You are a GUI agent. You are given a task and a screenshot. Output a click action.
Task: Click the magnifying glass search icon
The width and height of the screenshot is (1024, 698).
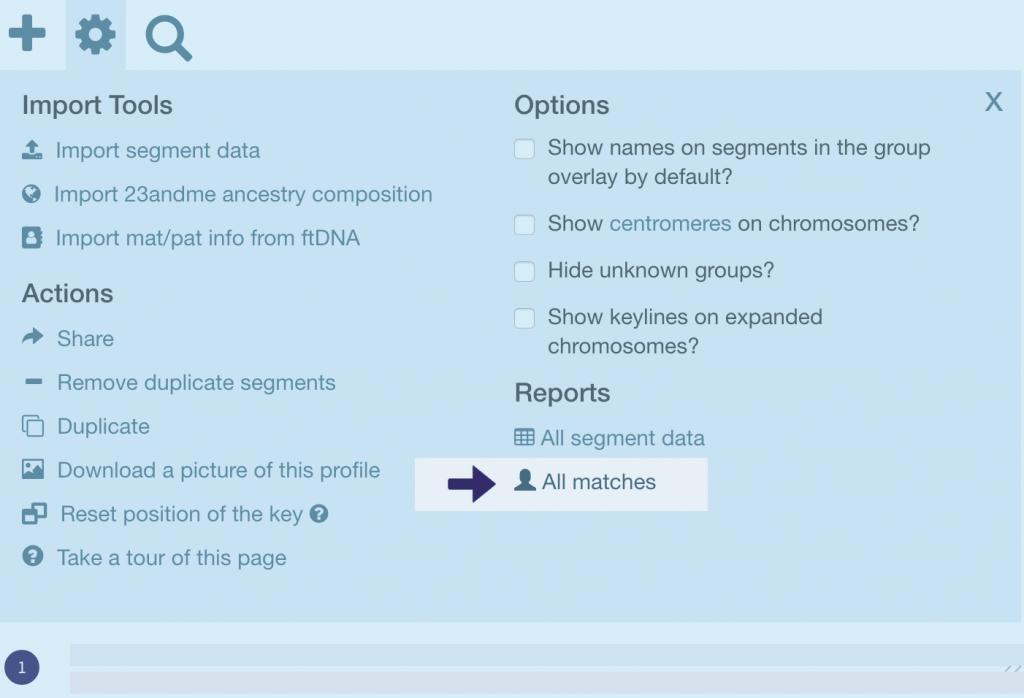pyautogui.click(x=168, y=38)
